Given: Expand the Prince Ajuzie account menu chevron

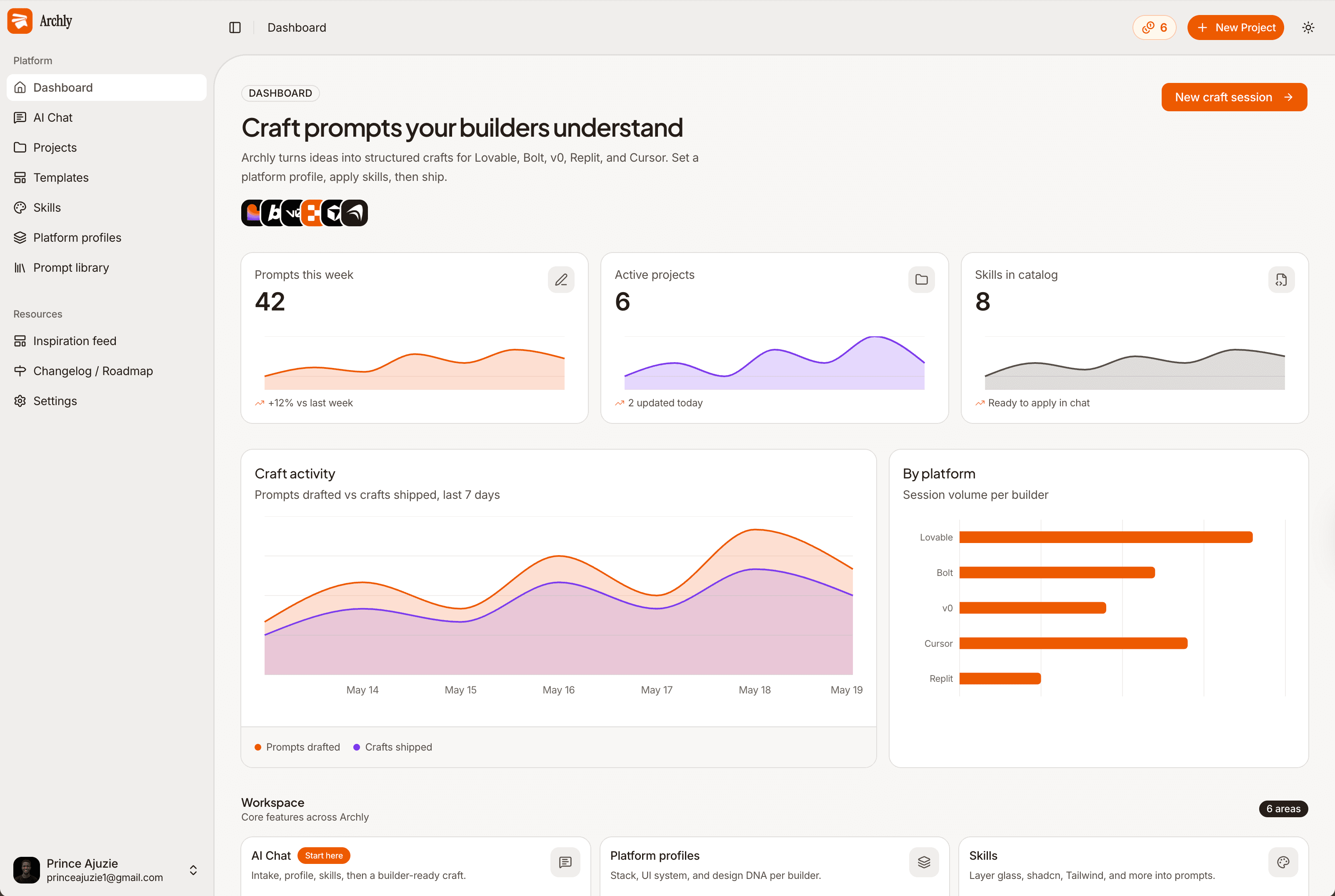Looking at the screenshot, I should point(193,870).
